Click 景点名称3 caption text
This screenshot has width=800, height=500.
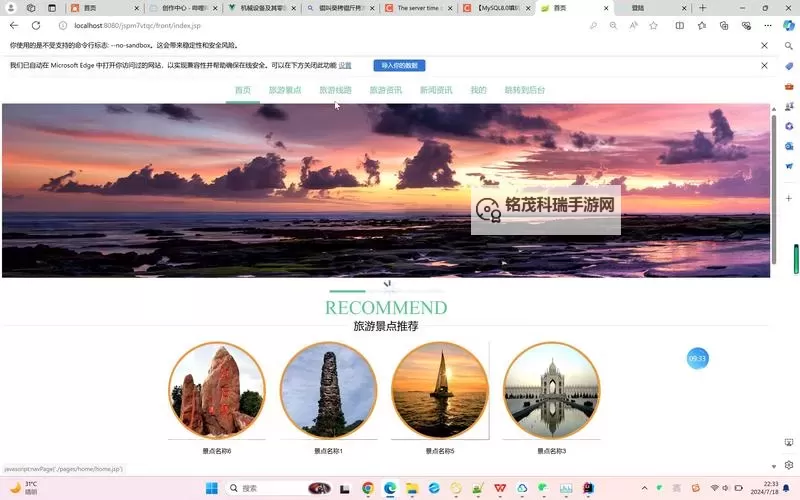point(552,451)
